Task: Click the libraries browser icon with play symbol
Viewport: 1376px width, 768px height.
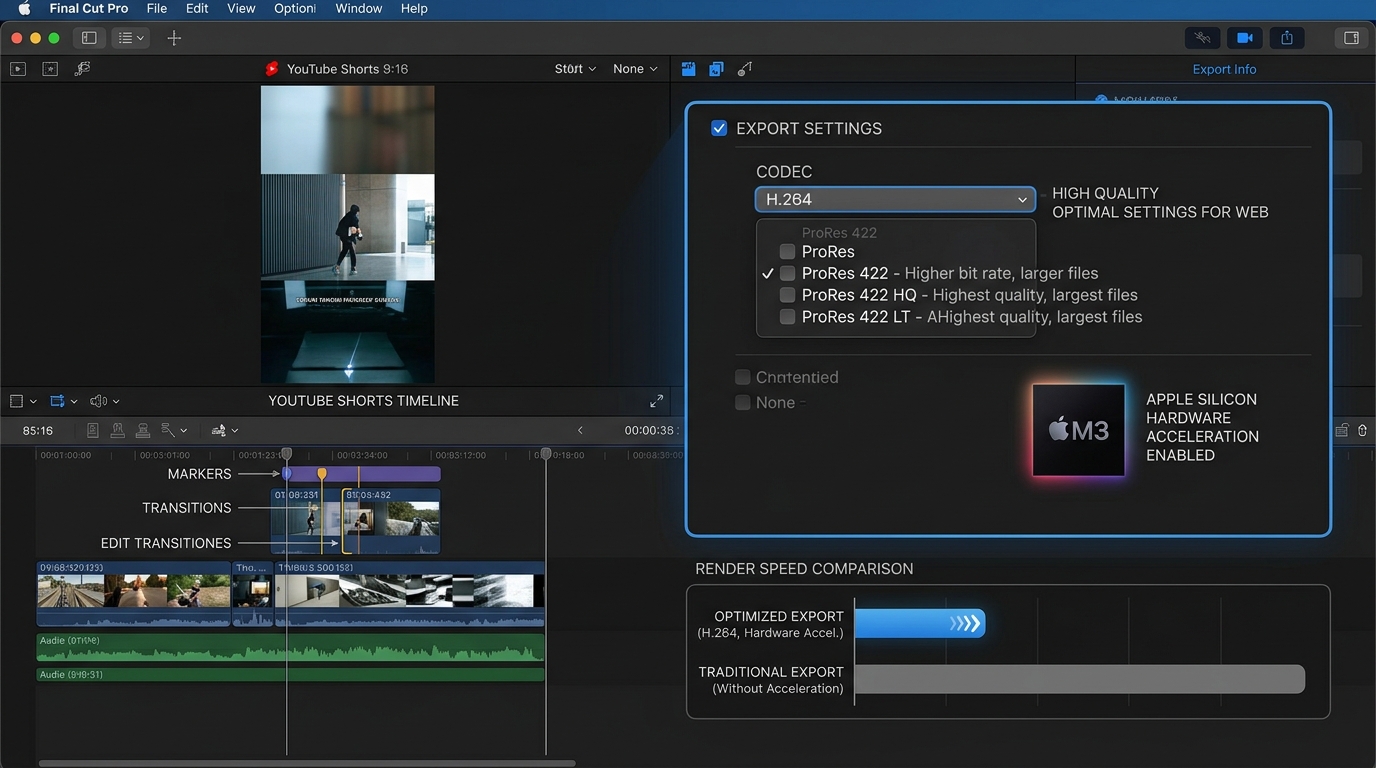Action: [x=18, y=69]
